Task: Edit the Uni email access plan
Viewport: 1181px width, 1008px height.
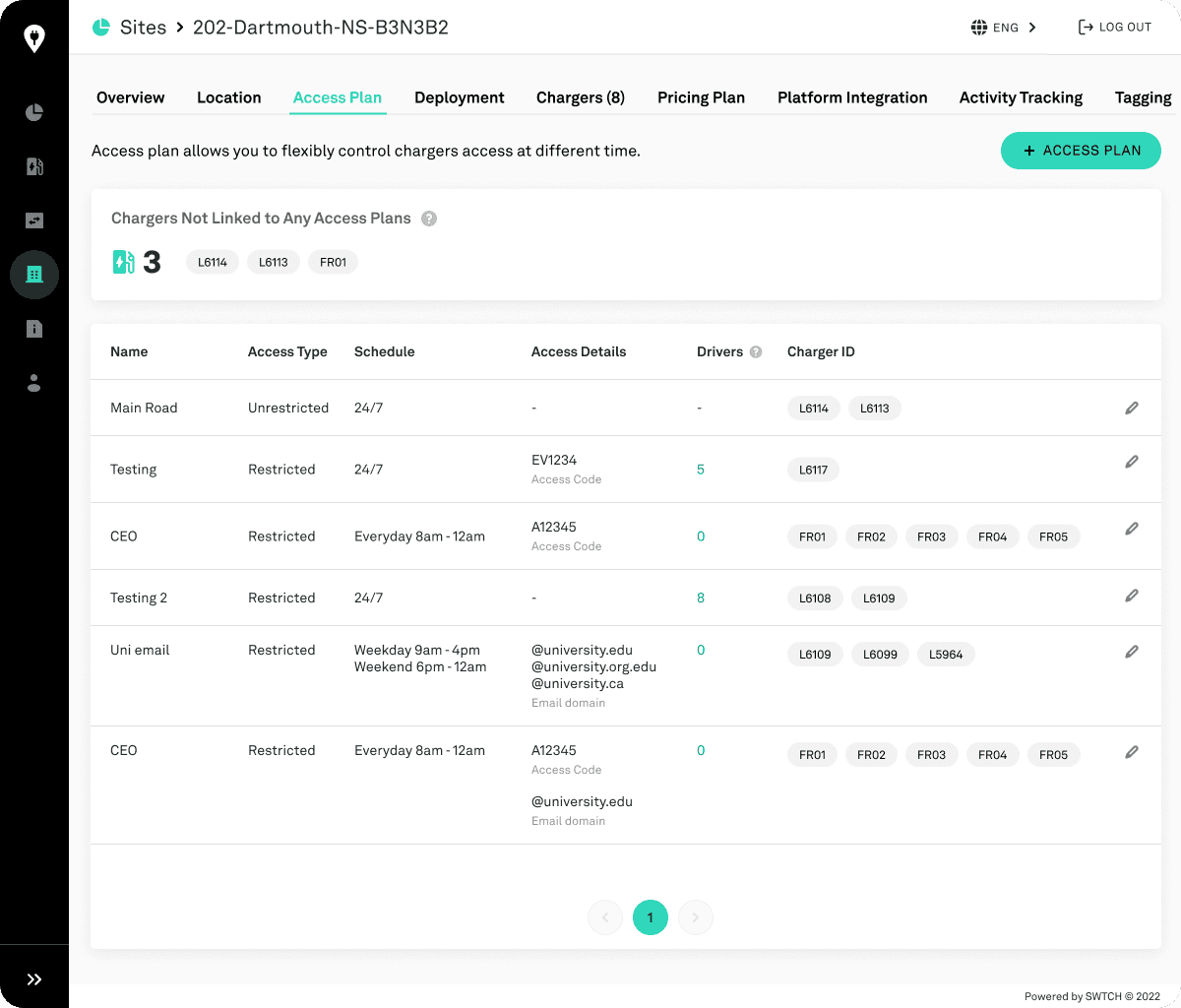Action: pyautogui.click(x=1132, y=652)
